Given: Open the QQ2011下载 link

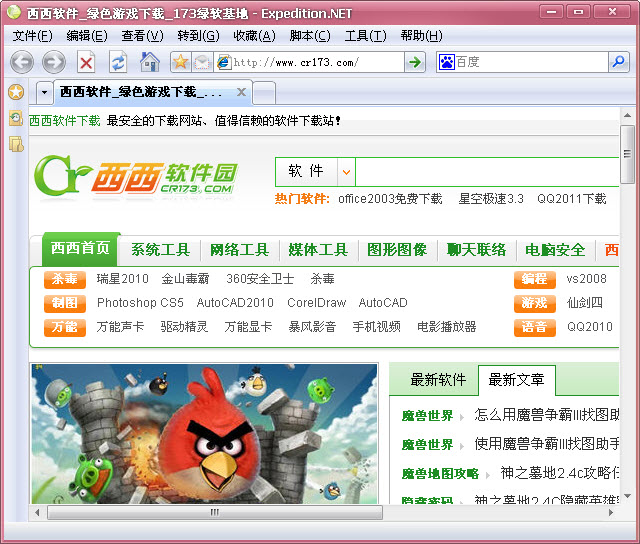Looking at the screenshot, I should pos(571,199).
